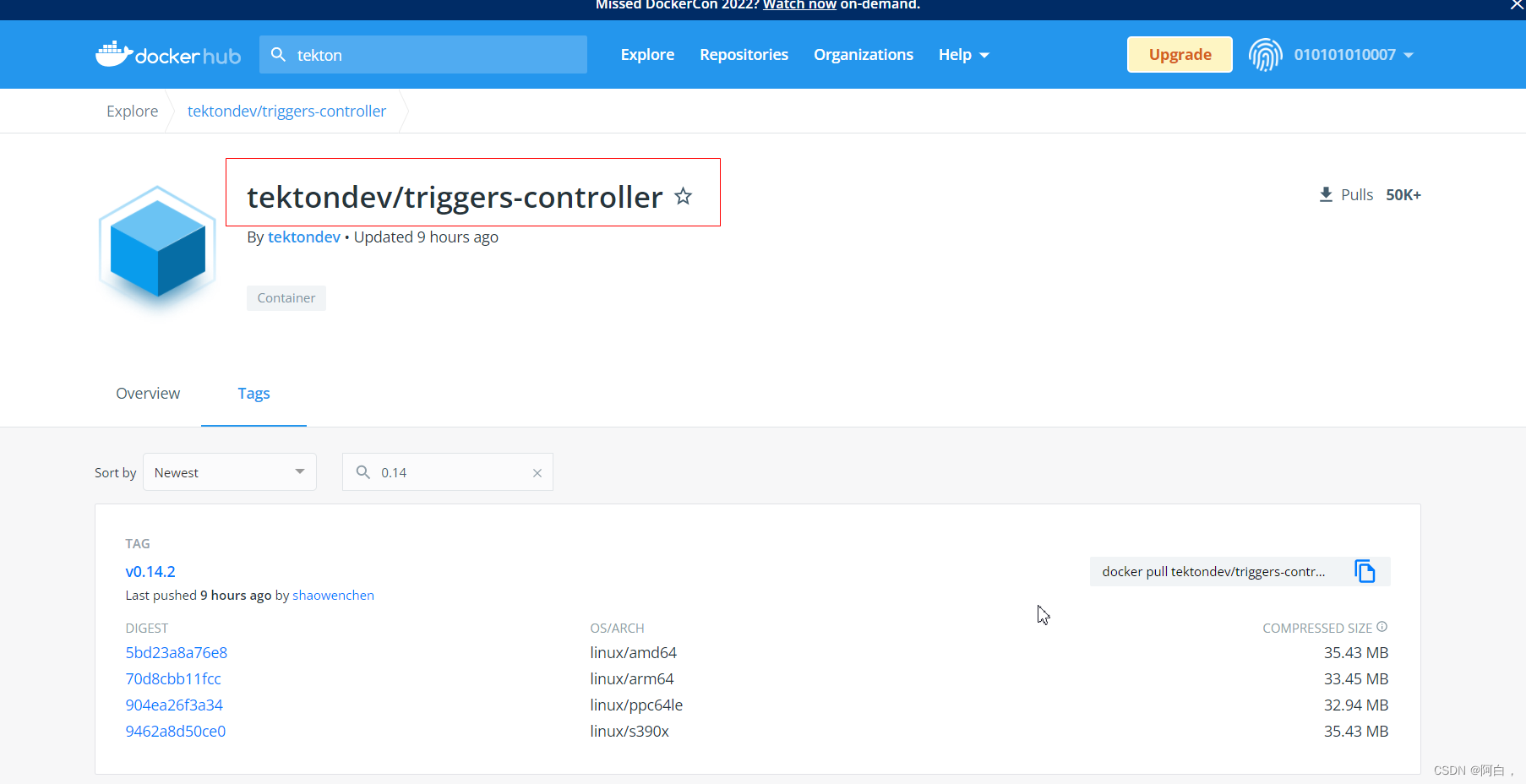Click the linux/arm64 architecture text
This screenshot has height=784, width=1526.
632,679
